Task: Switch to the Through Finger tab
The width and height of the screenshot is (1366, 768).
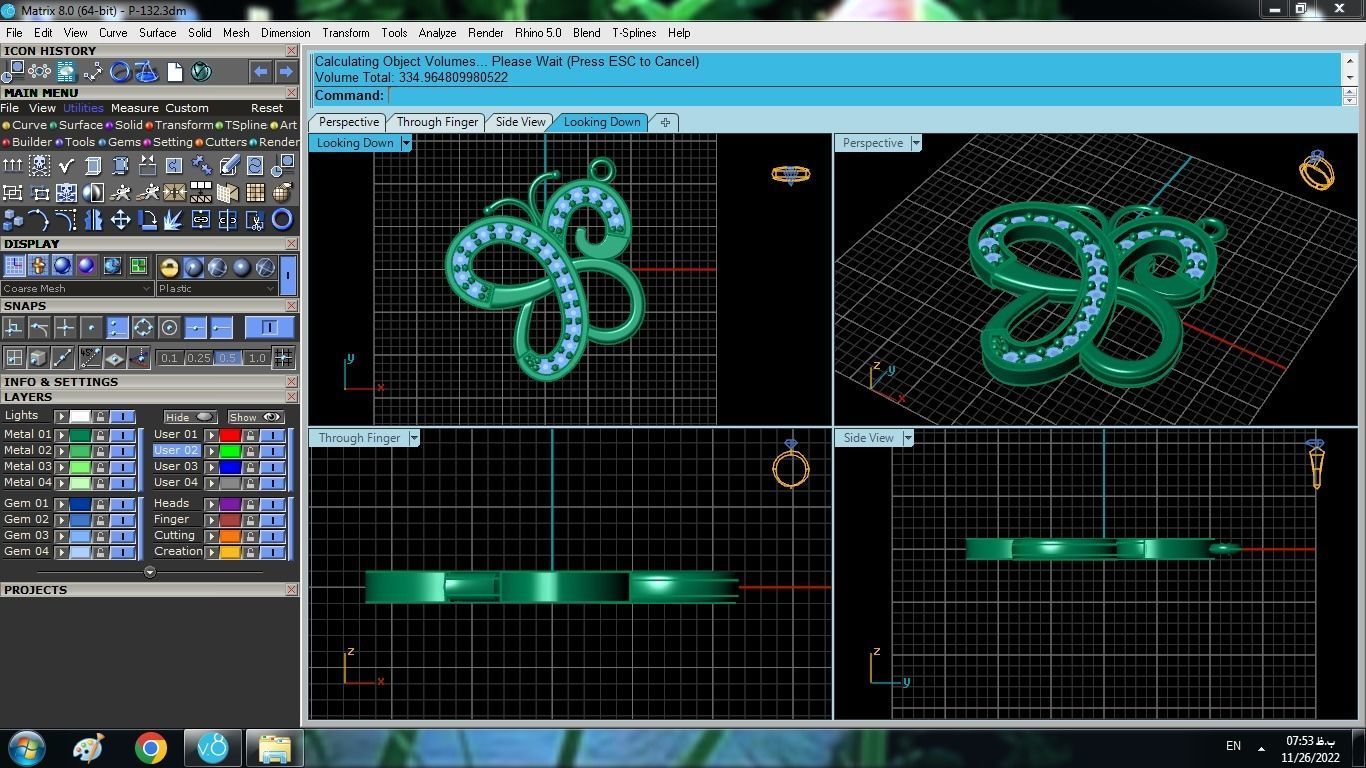Action: coord(437,122)
